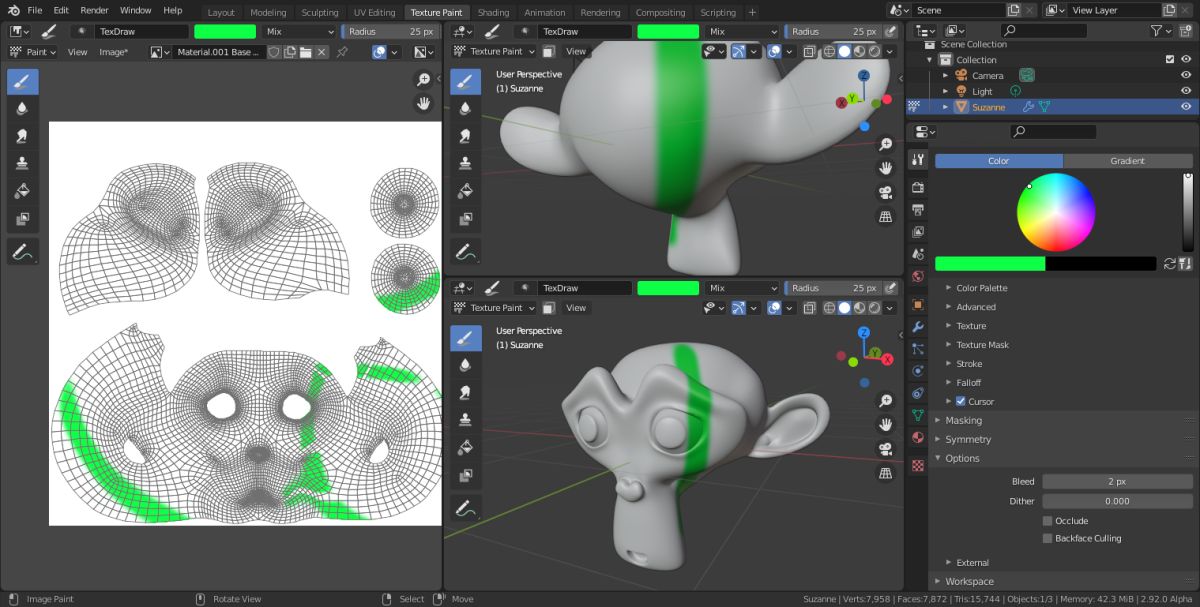This screenshot has height=607, width=1200.
Task: Toggle visibility of the Camera object
Action: coord(1186,75)
